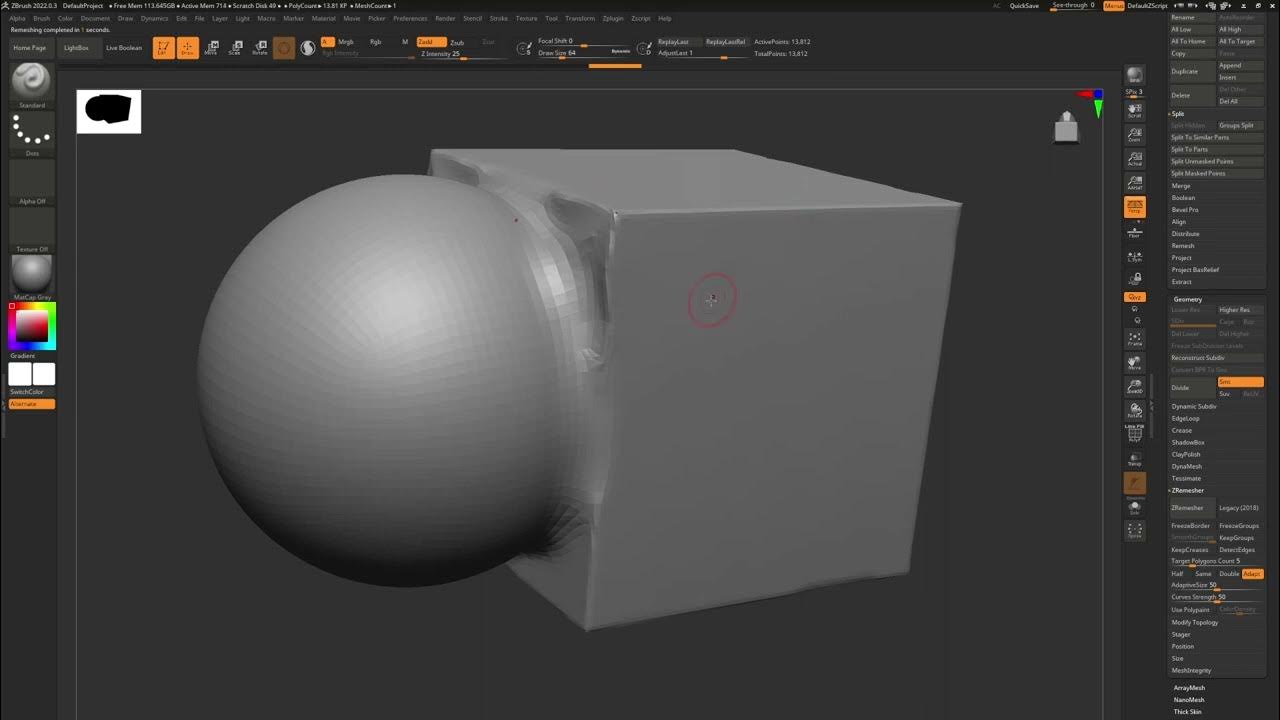Click the Frame mesh icon
This screenshot has height=720, width=1280.
1134,339
